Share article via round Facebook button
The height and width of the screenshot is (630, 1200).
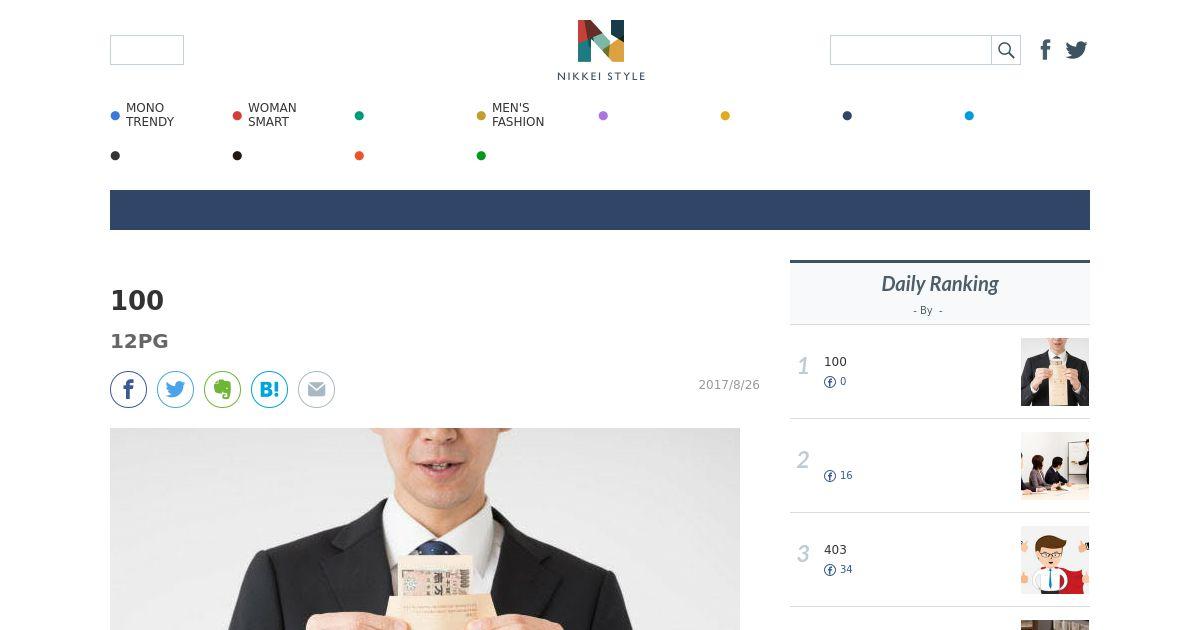coord(128,389)
